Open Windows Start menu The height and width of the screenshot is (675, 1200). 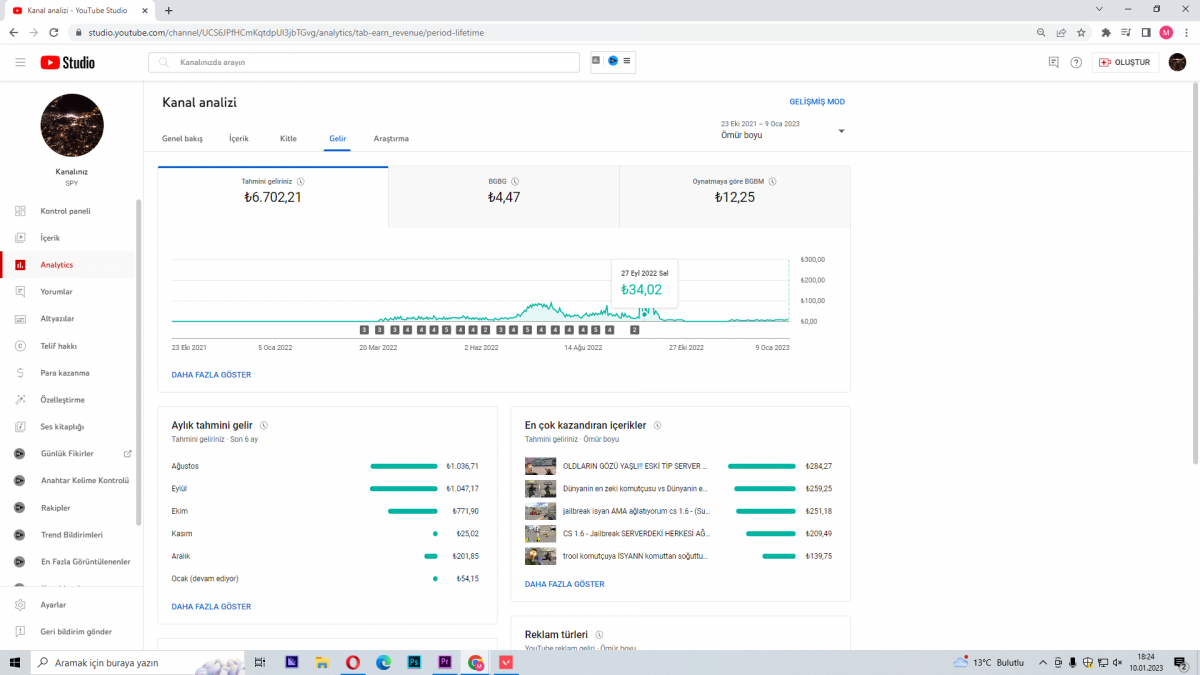click(15, 662)
